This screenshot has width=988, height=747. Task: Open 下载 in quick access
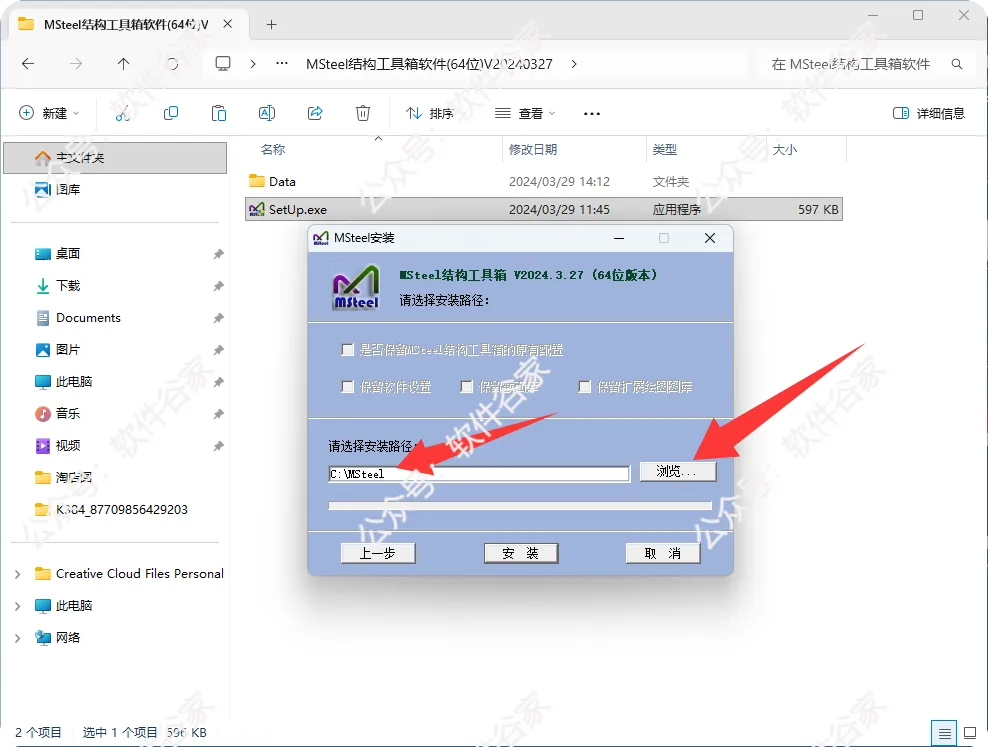67,286
